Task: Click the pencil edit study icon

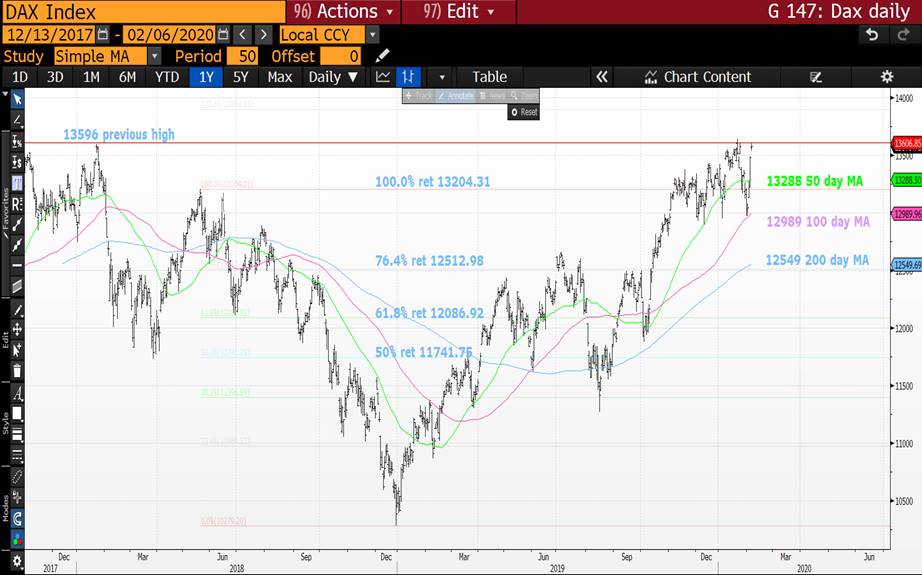Action: click(382, 56)
